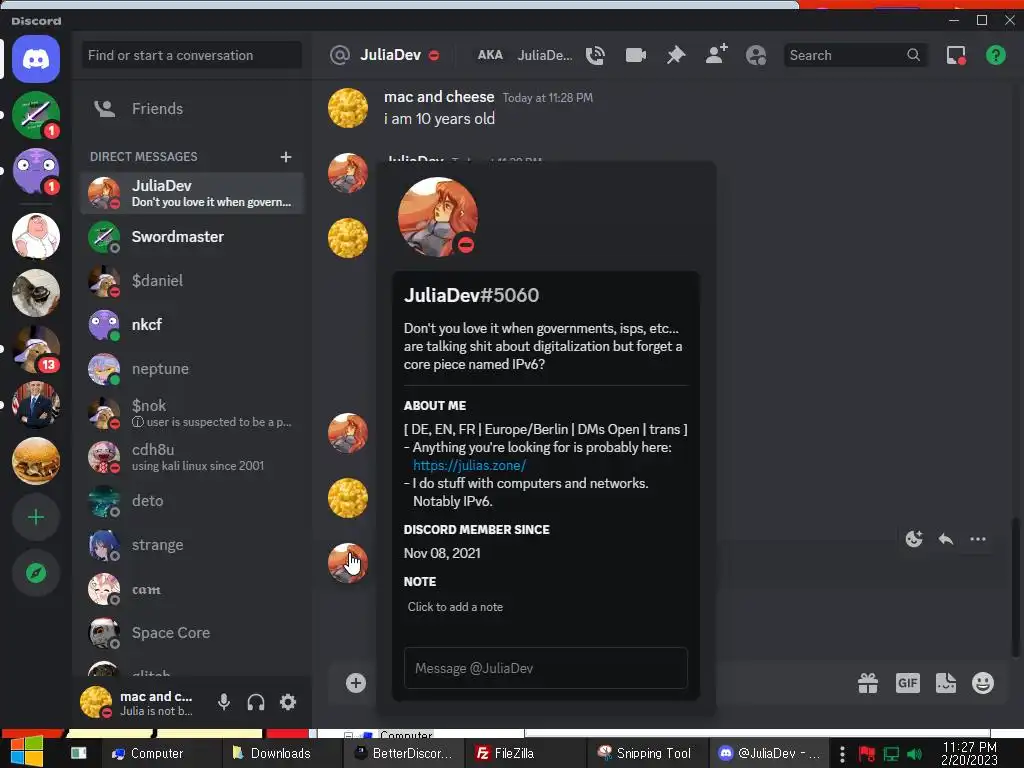
Task: Reply to the hovered message
Action: click(946, 539)
